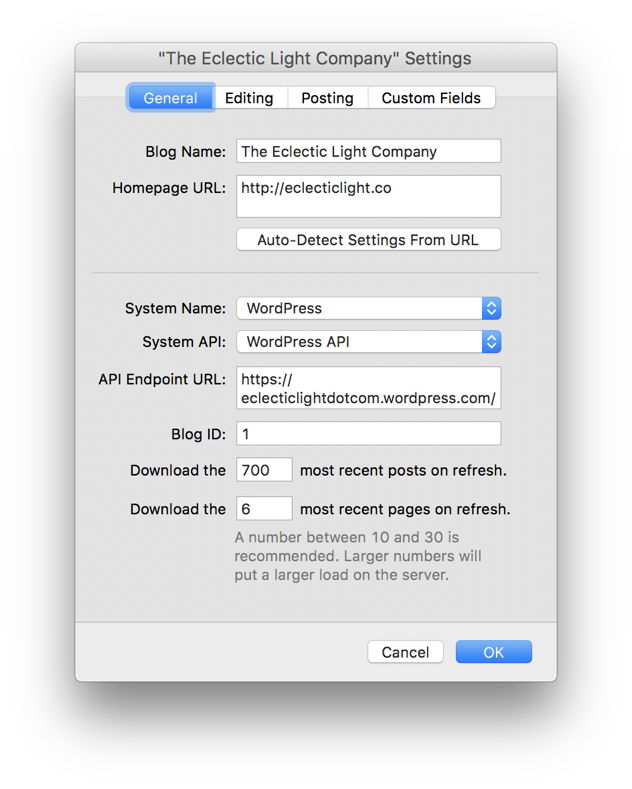Click the recent pages count field showing 6
The image size is (632, 789).
point(264,508)
